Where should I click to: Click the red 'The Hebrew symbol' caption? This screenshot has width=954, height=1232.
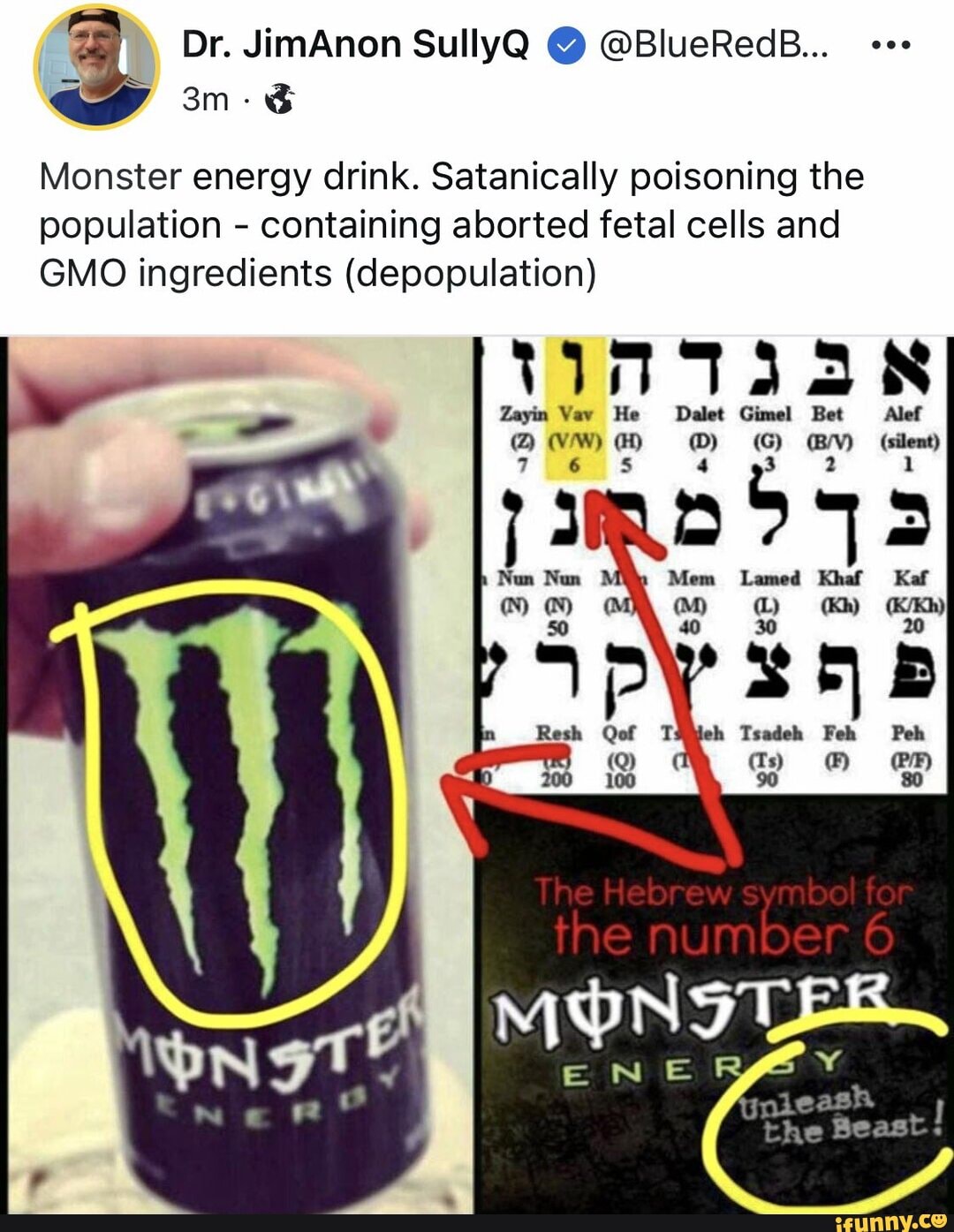[x=722, y=915]
